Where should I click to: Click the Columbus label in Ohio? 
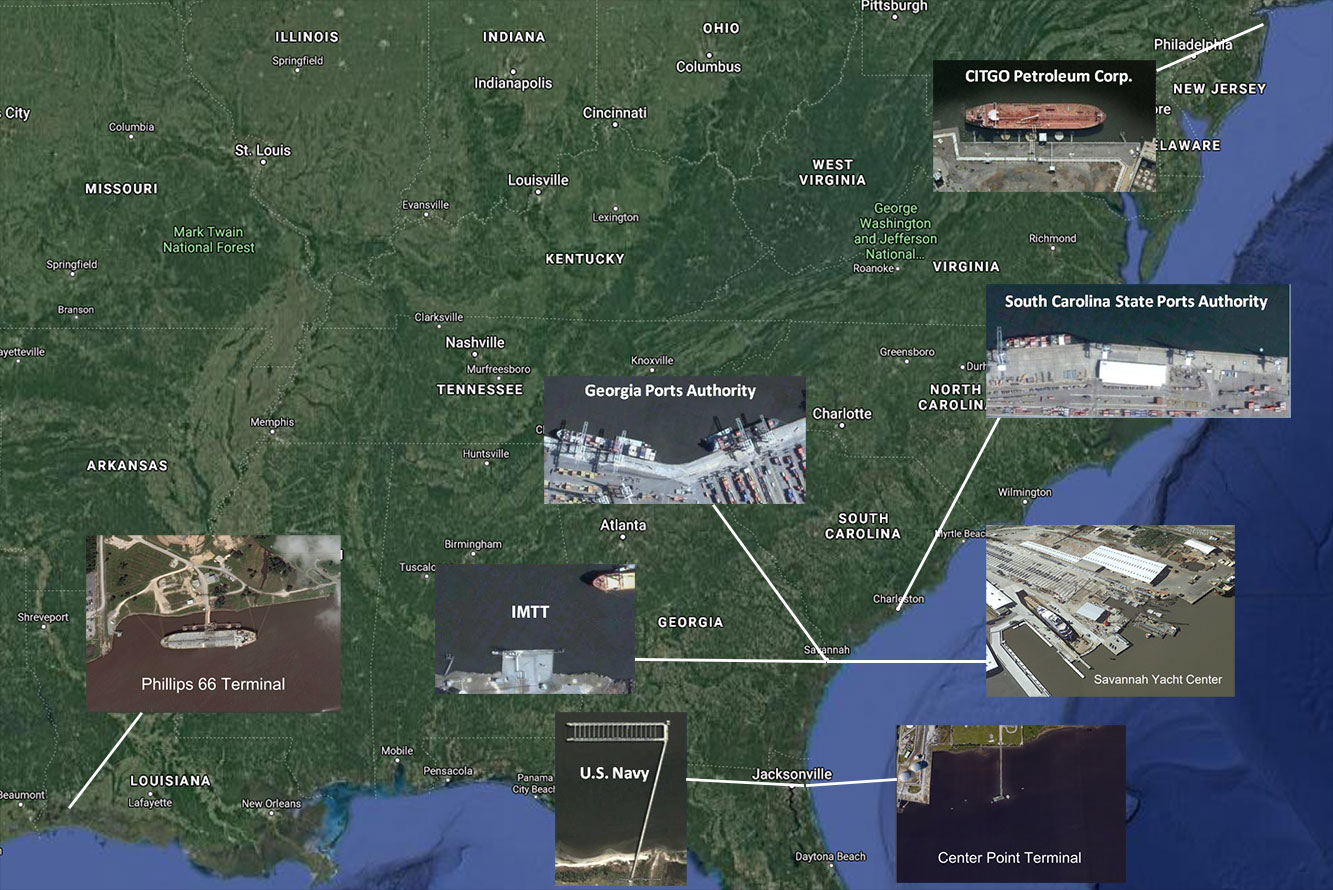point(709,67)
